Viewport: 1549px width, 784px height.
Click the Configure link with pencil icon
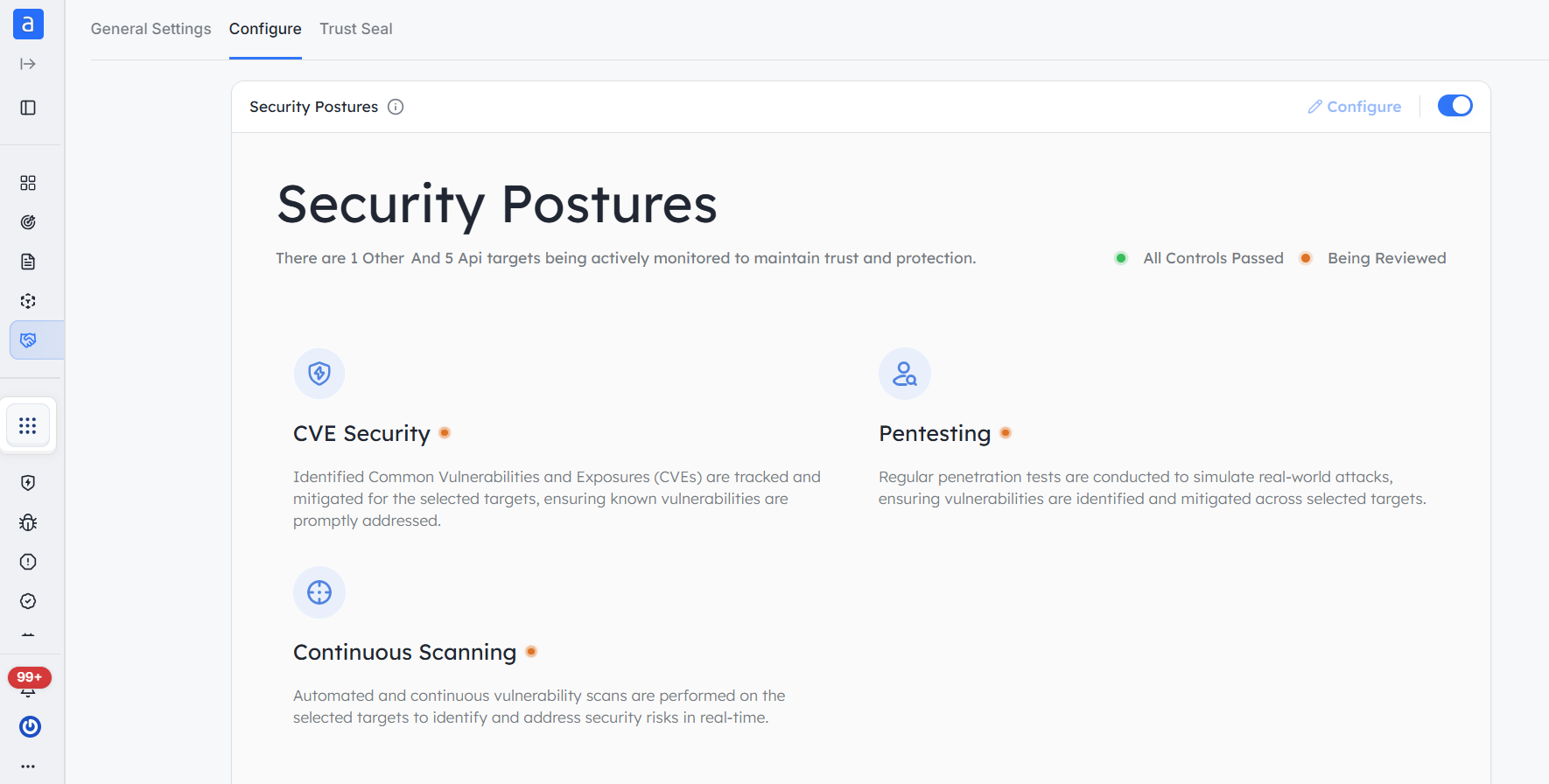click(x=1354, y=107)
